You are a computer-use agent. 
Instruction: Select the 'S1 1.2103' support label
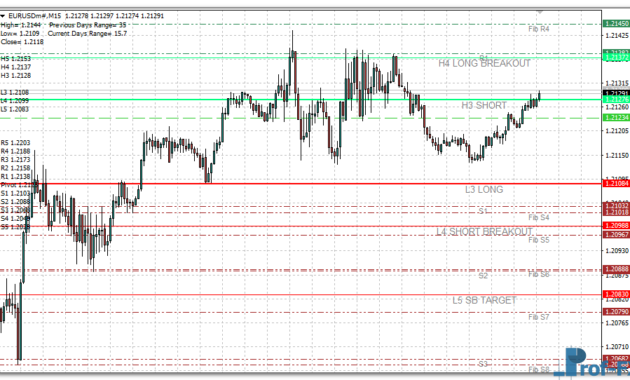15,194
